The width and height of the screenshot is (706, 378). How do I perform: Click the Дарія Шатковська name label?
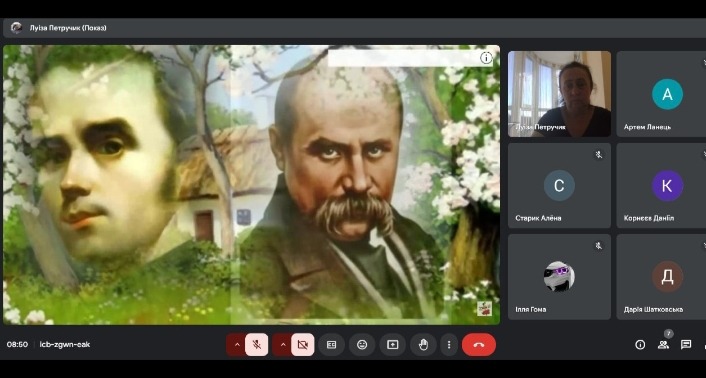point(653,310)
